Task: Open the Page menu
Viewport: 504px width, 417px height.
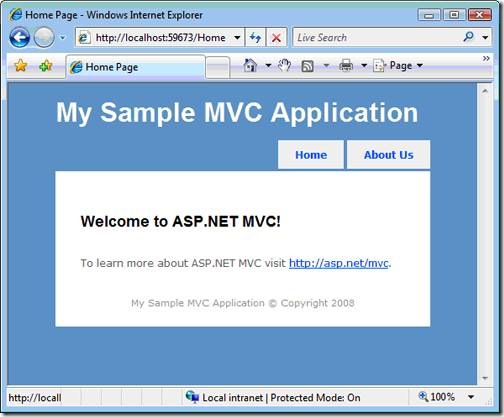Action: coord(398,65)
